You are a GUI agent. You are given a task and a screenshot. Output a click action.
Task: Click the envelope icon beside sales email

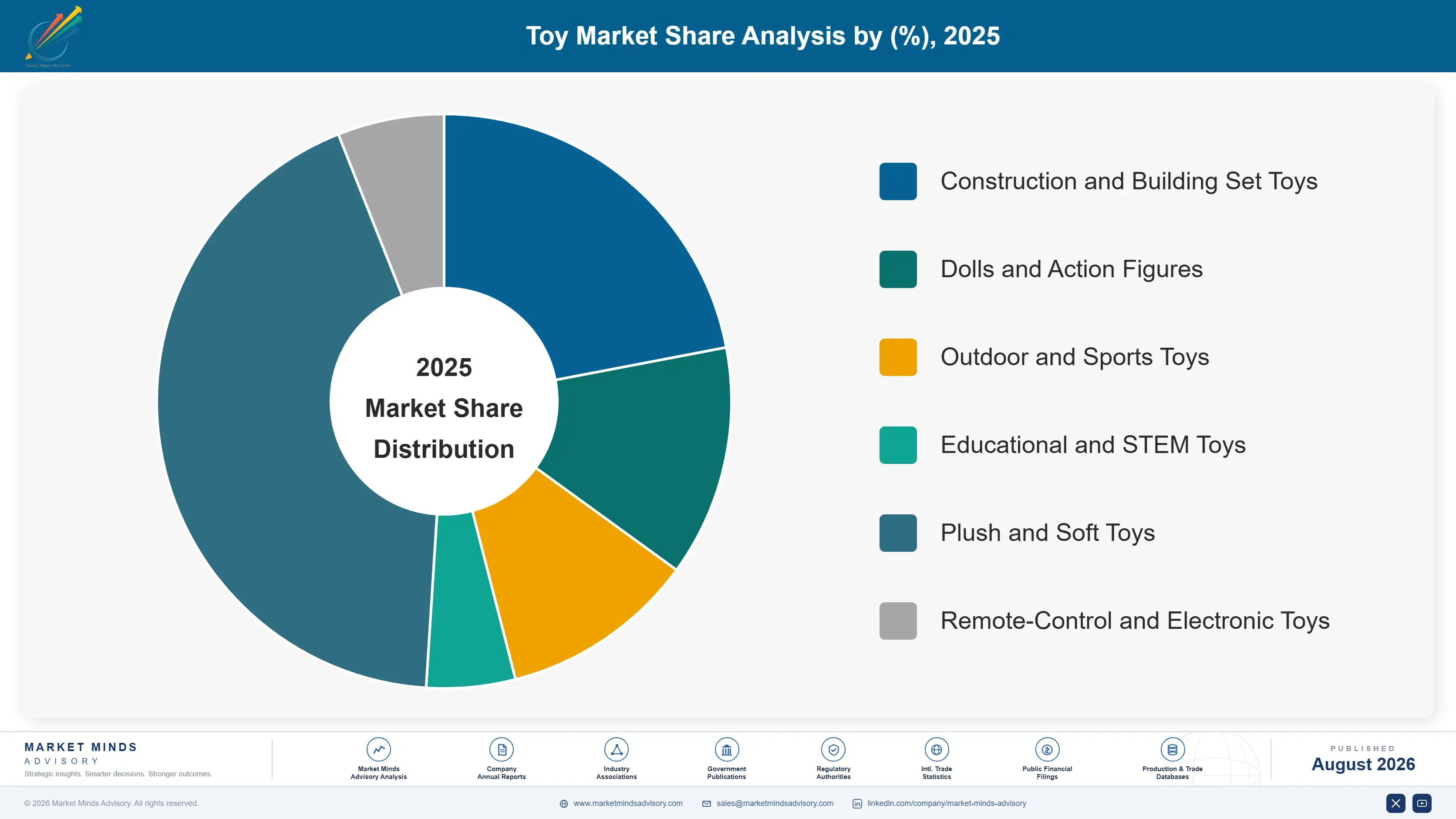click(707, 804)
